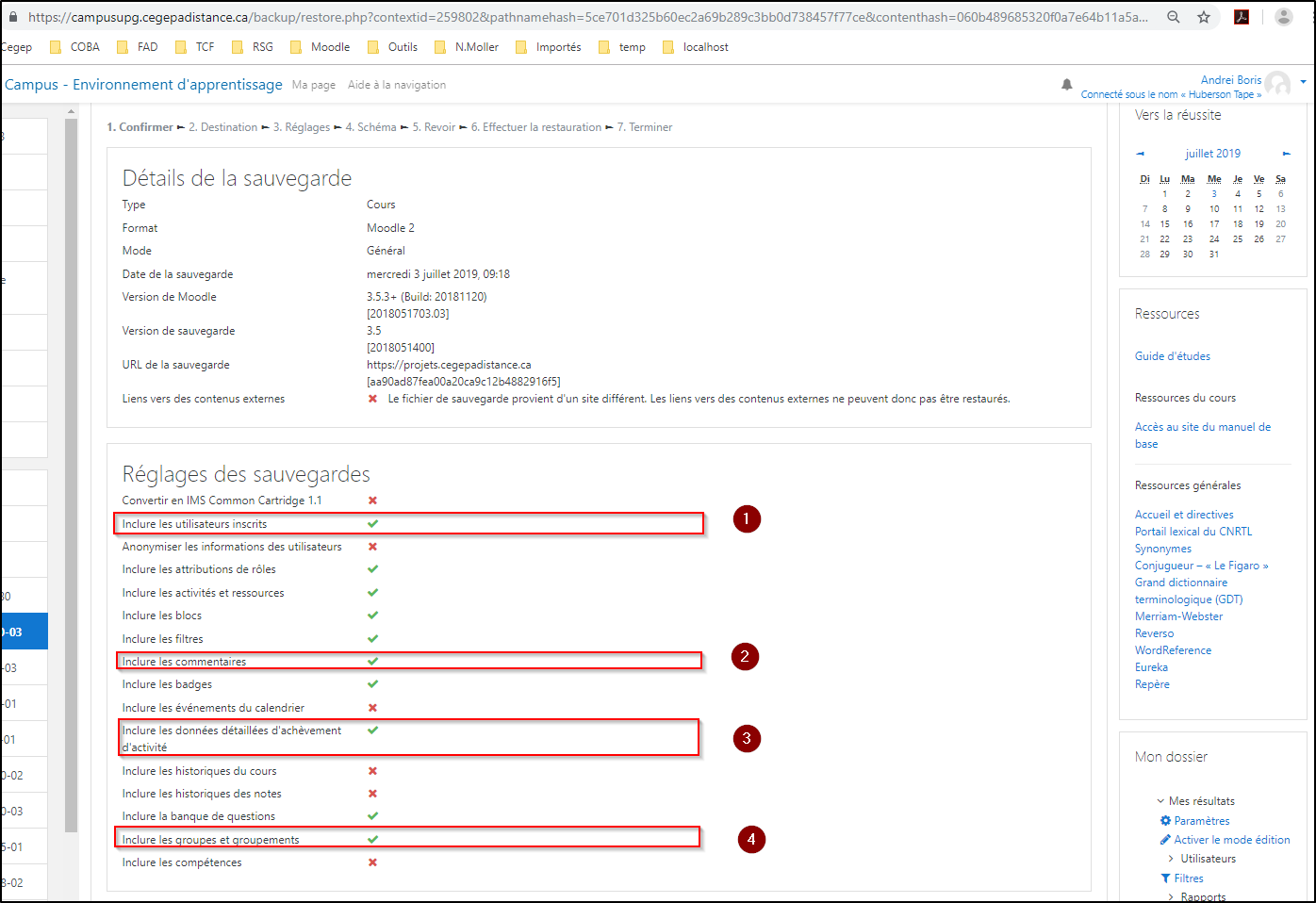This screenshot has width=1316, height=903.
Task: Click the notification bell icon
Action: point(1066,85)
